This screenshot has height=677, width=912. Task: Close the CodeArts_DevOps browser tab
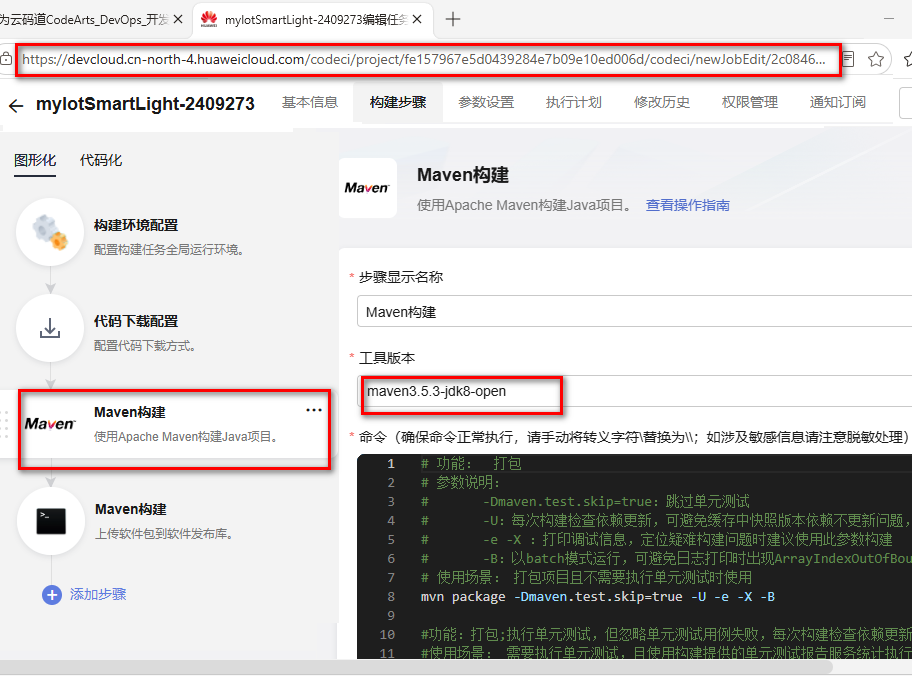pyautogui.click(x=178, y=19)
